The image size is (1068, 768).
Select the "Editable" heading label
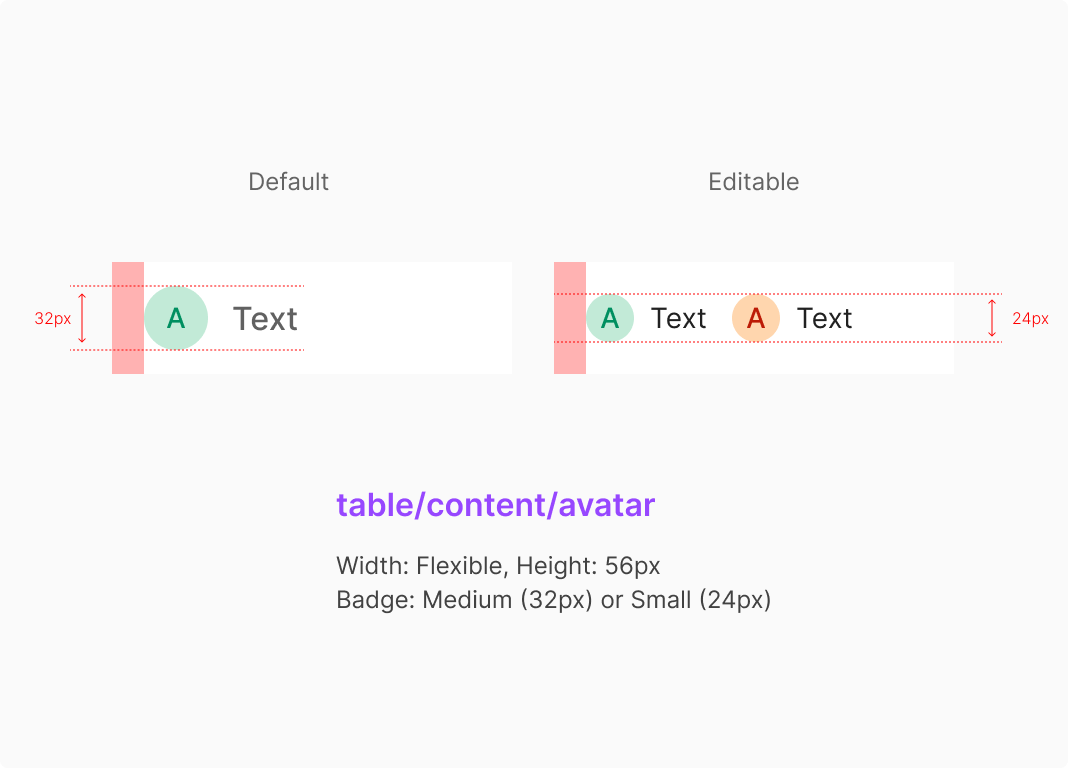pos(753,182)
